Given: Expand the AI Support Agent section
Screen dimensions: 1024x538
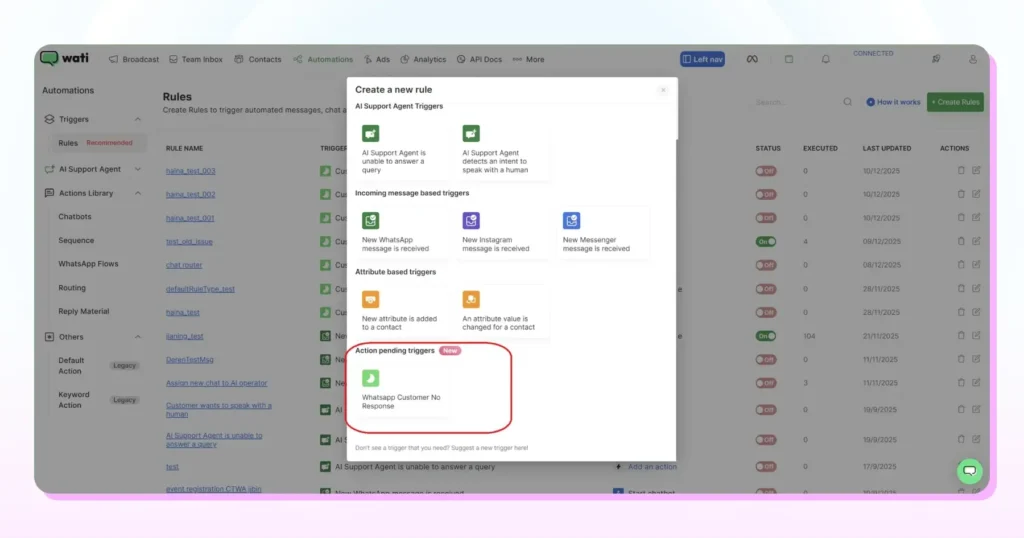Looking at the screenshot, I should click(x=138, y=169).
